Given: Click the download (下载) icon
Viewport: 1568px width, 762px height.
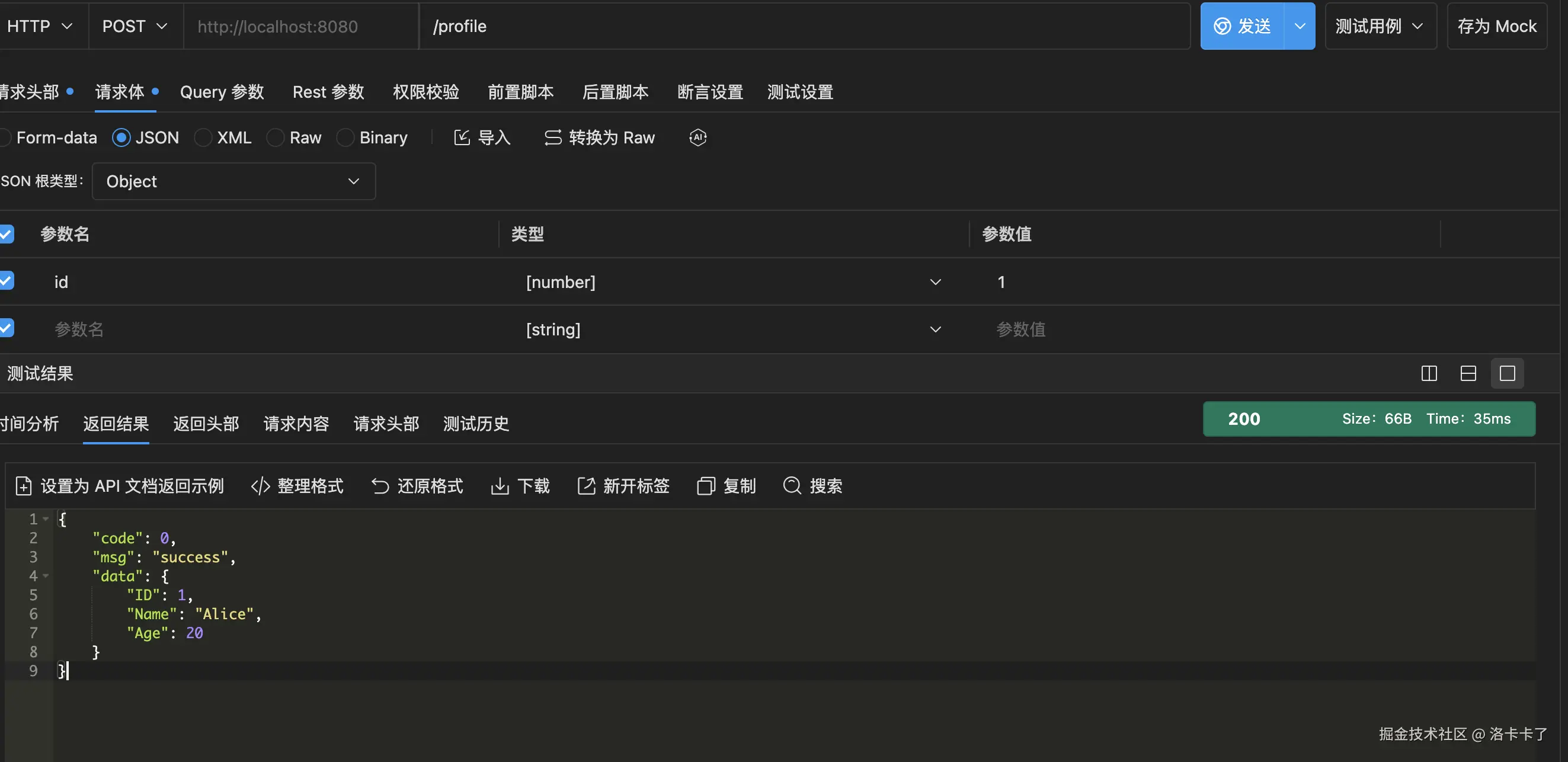Looking at the screenshot, I should tap(500, 486).
